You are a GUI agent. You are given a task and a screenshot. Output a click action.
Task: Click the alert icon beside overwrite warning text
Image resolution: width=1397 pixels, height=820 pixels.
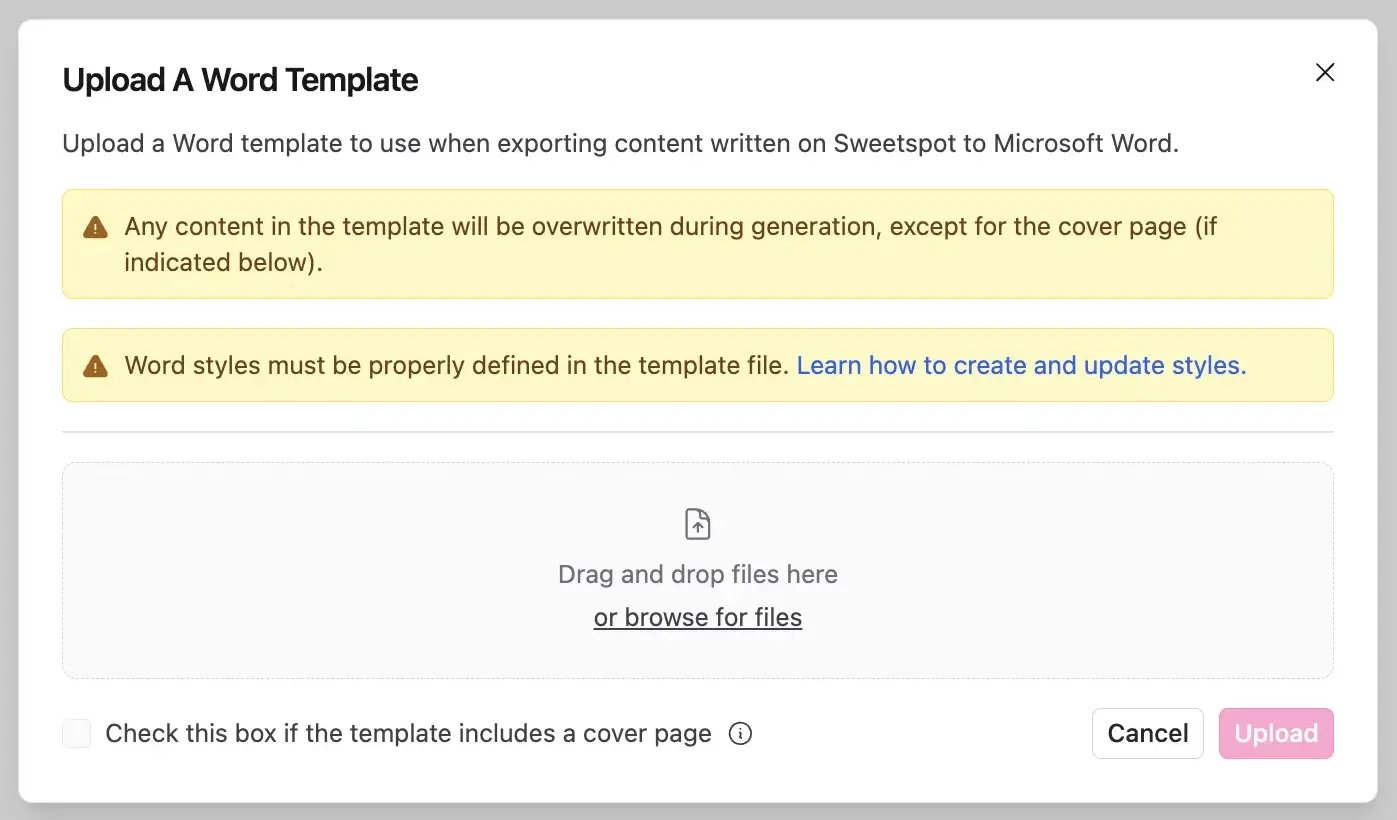94,227
